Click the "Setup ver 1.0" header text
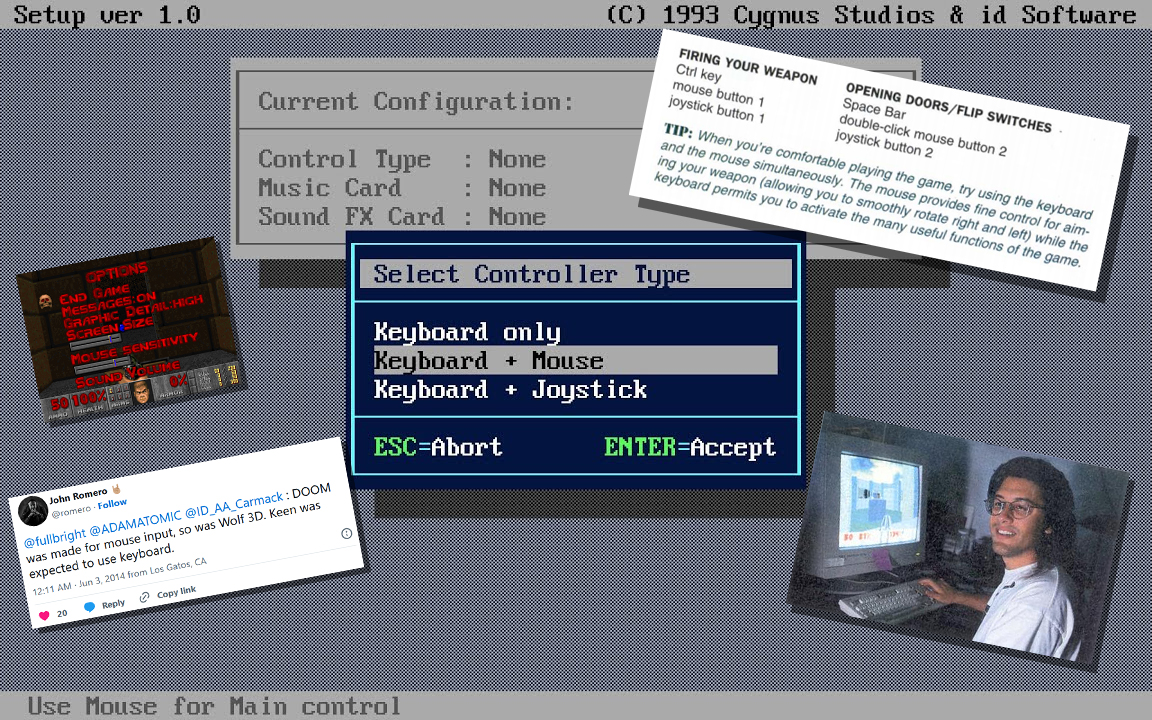Screen dimensions: 1152x720 click(107, 15)
